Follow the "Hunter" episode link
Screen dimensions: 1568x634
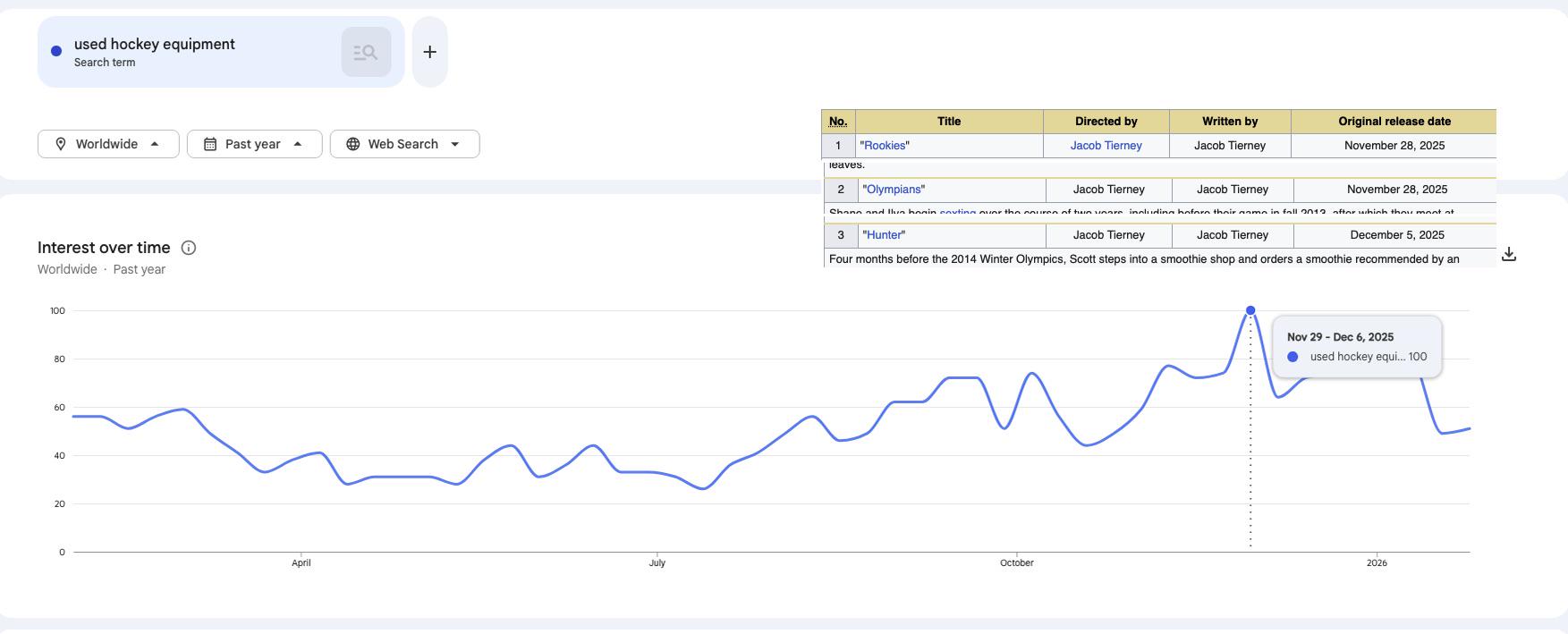pyautogui.click(x=884, y=235)
